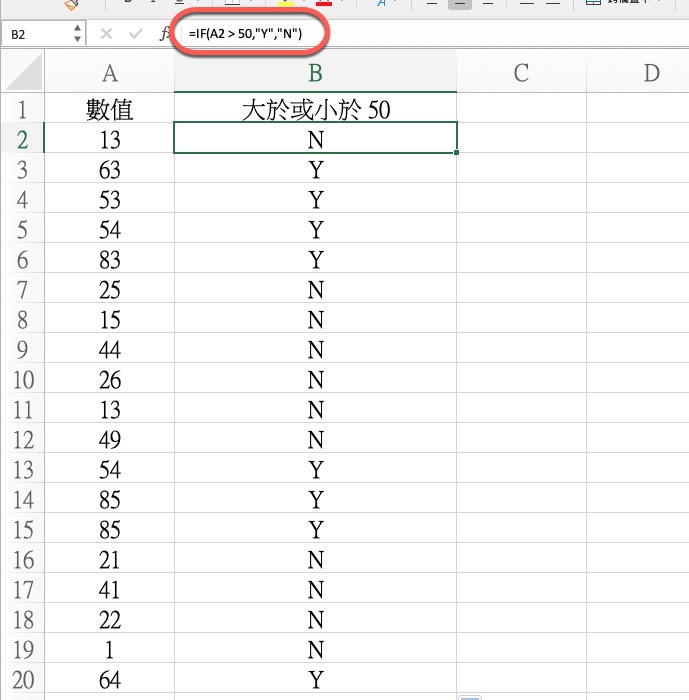This screenshot has width=689, height=700.
Task: Select cell A19 with value 1
Action: click(109, 649)
